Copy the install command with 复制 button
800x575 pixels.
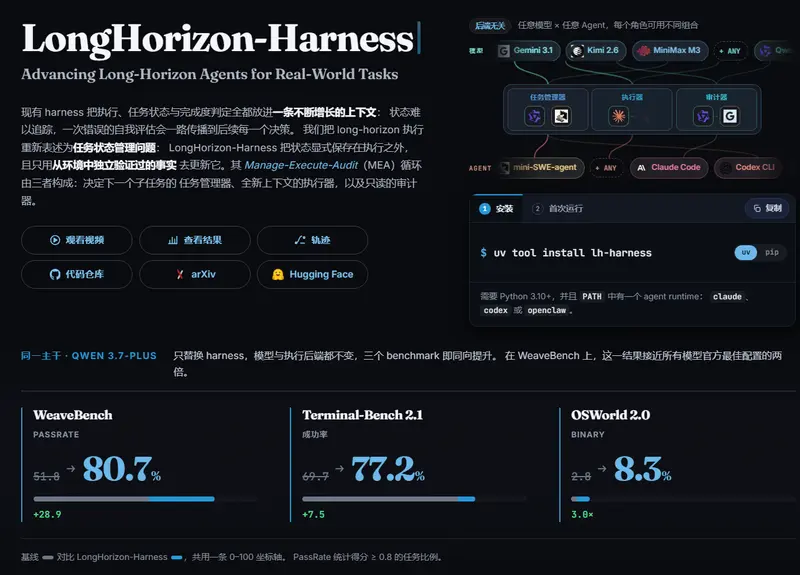coord(767,208)
